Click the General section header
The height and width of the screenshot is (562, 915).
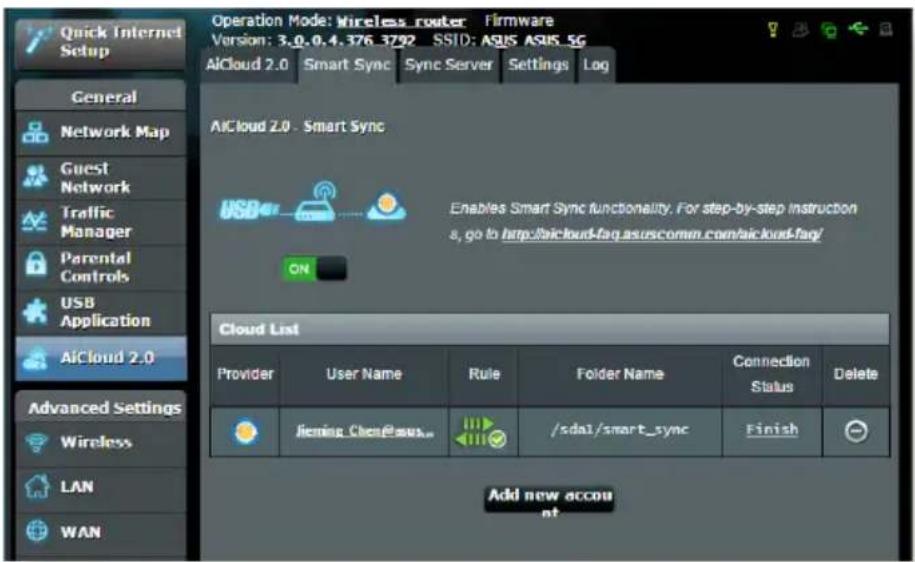[x=101, y=97]
